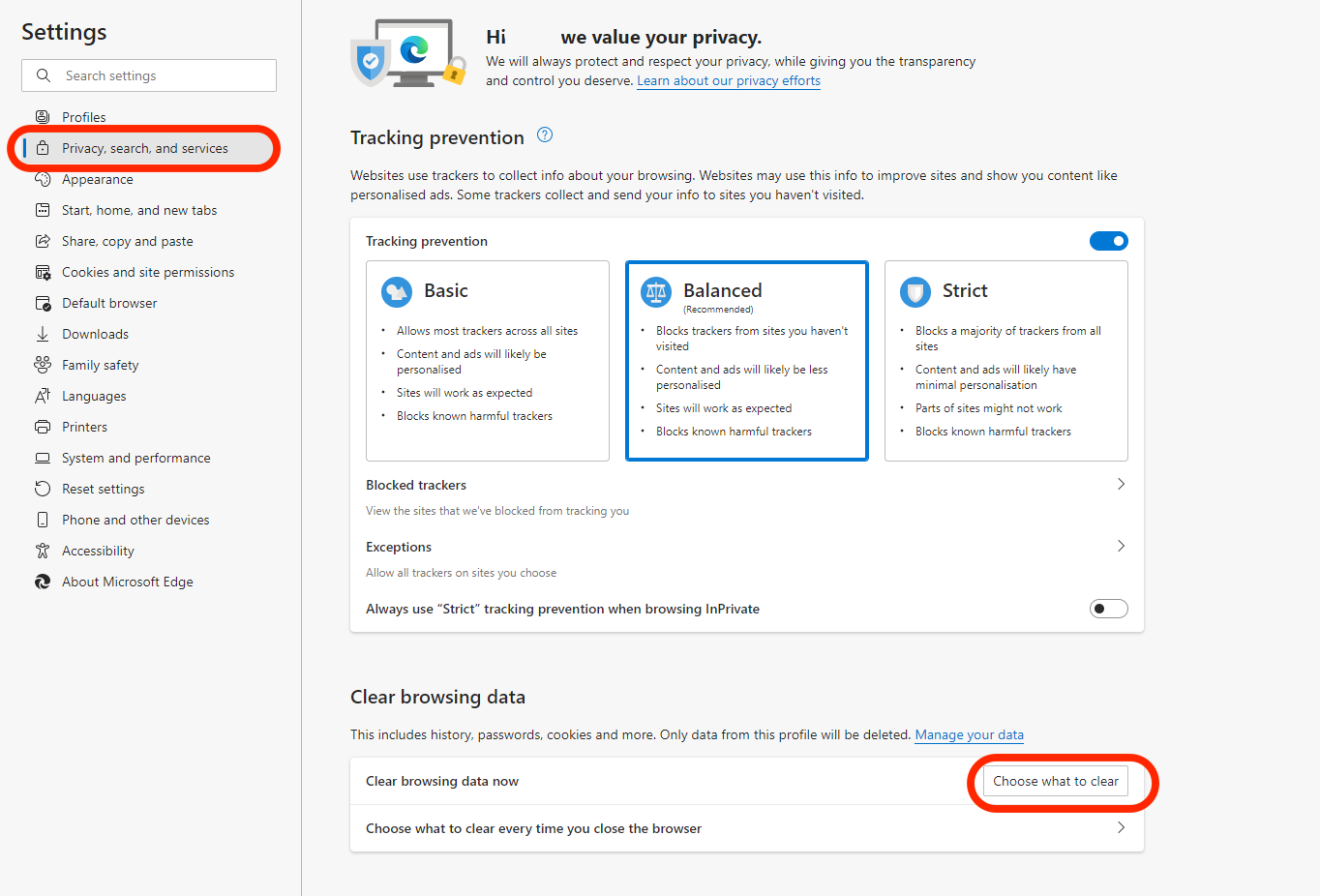
Task: Click the Tracking prevention help question mark icon
Action: point(544,134)
